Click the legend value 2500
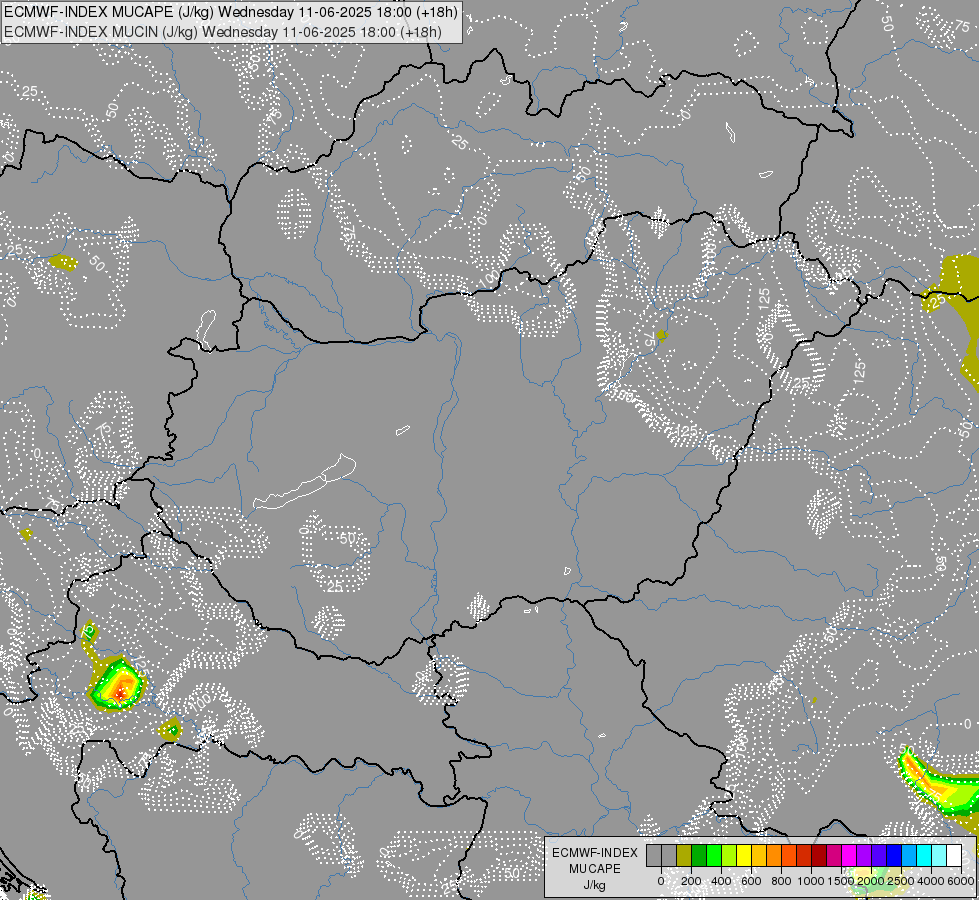 (901, 881)
